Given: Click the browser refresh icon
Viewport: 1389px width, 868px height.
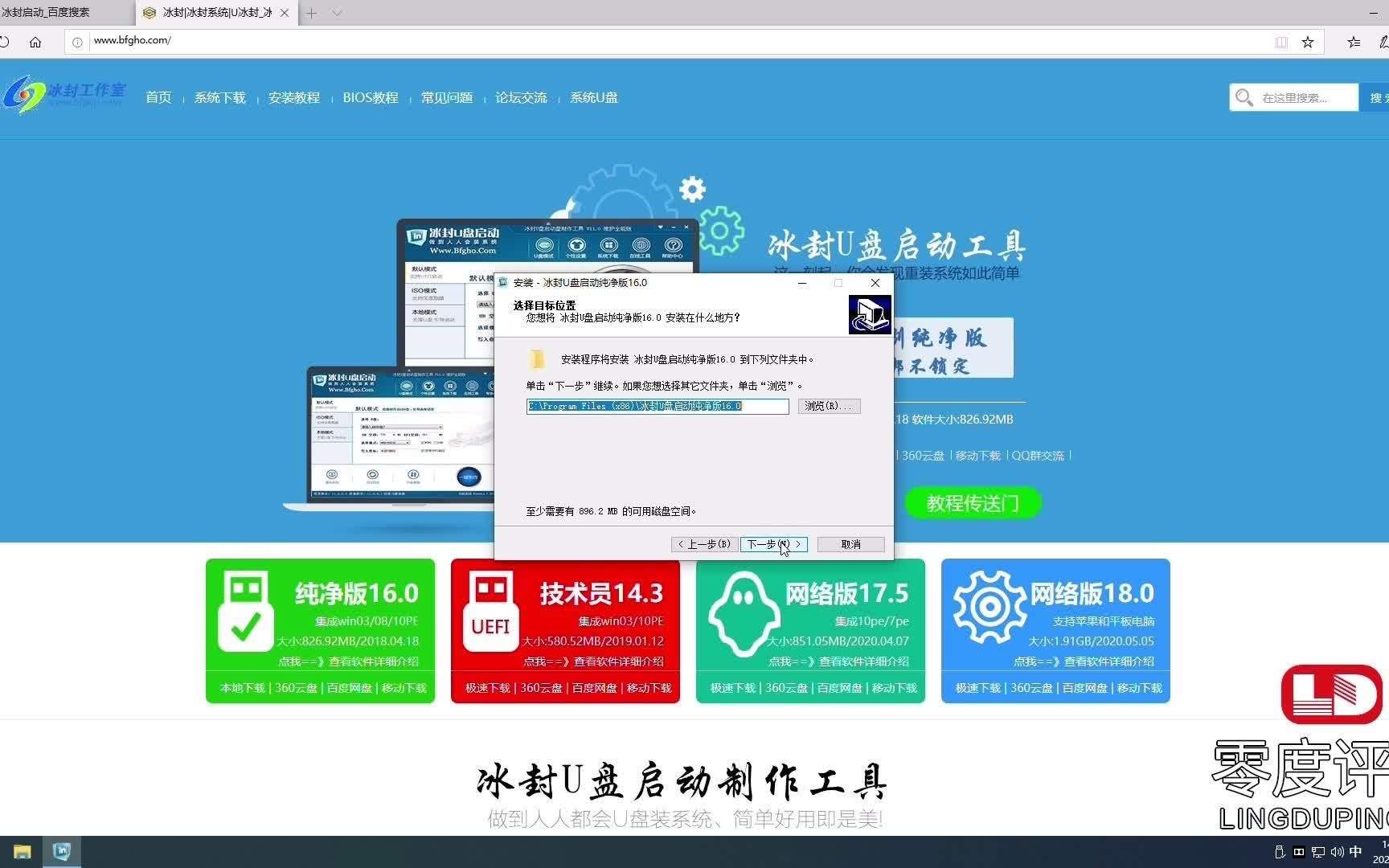Looking at the screenshot, I should (6, 41).
